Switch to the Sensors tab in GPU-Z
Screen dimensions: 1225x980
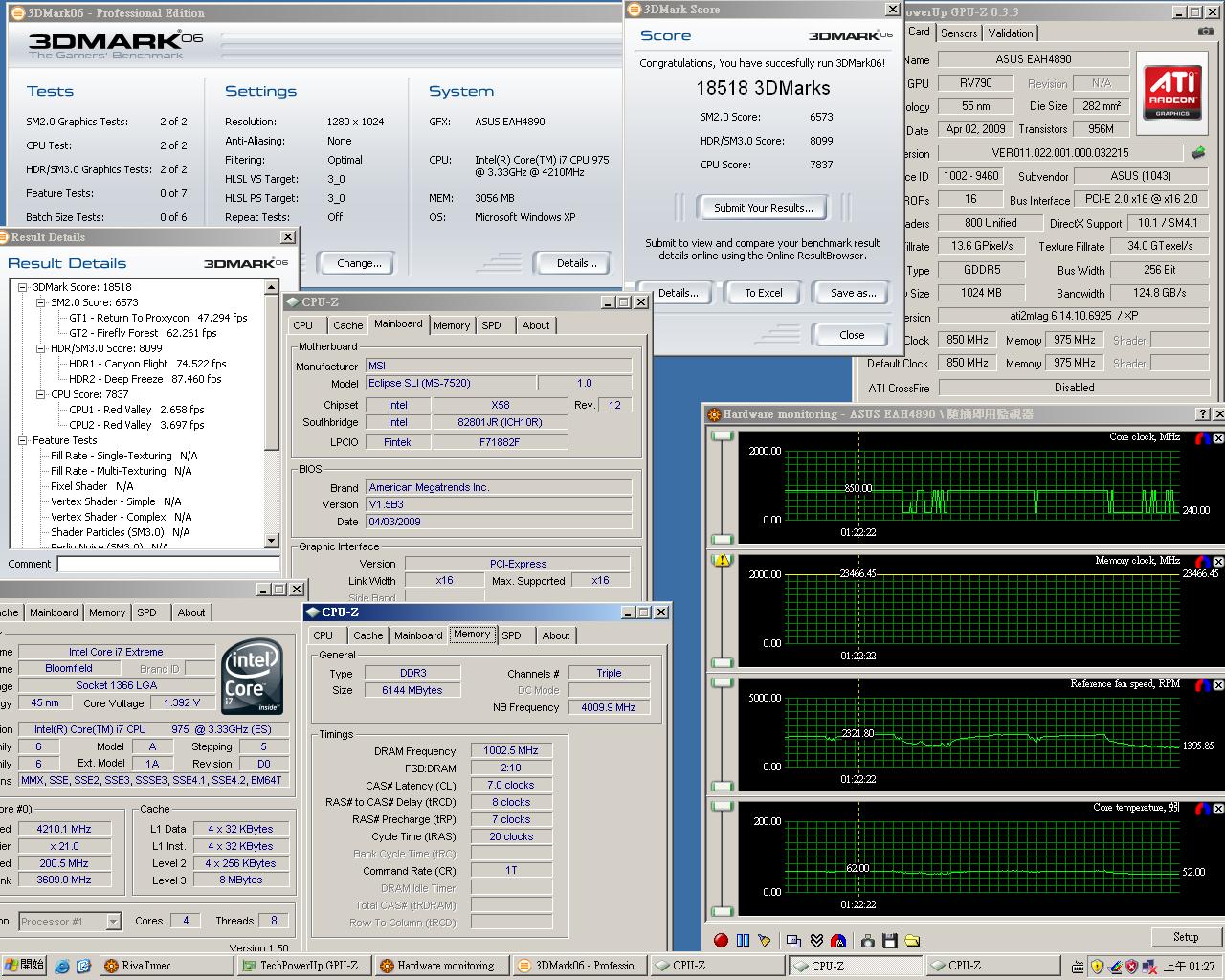pyautogui.click(x=959, y=33)
